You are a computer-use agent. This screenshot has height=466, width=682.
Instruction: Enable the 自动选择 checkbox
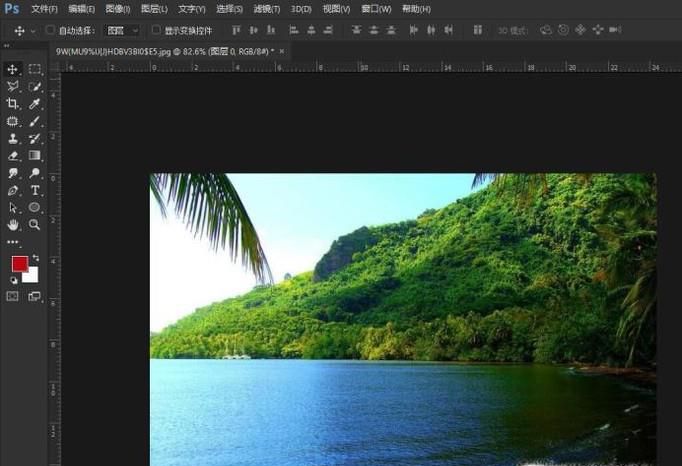pos(50,31)
